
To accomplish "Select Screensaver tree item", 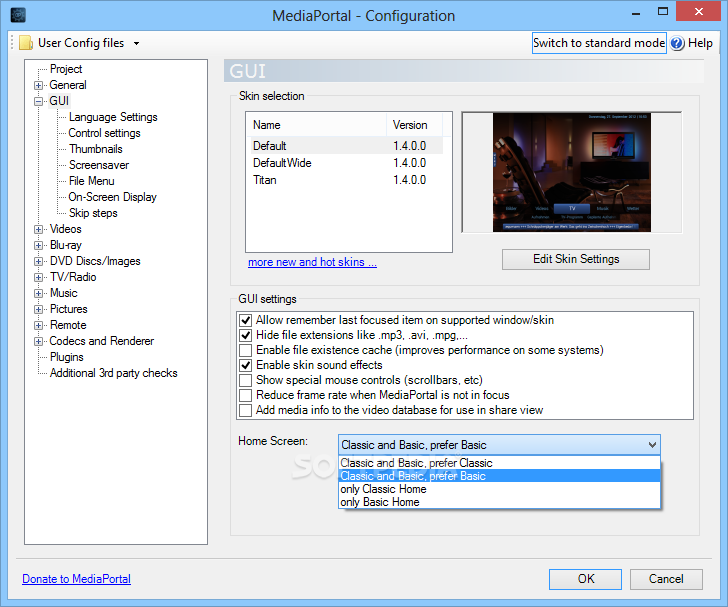I will 99,165.
